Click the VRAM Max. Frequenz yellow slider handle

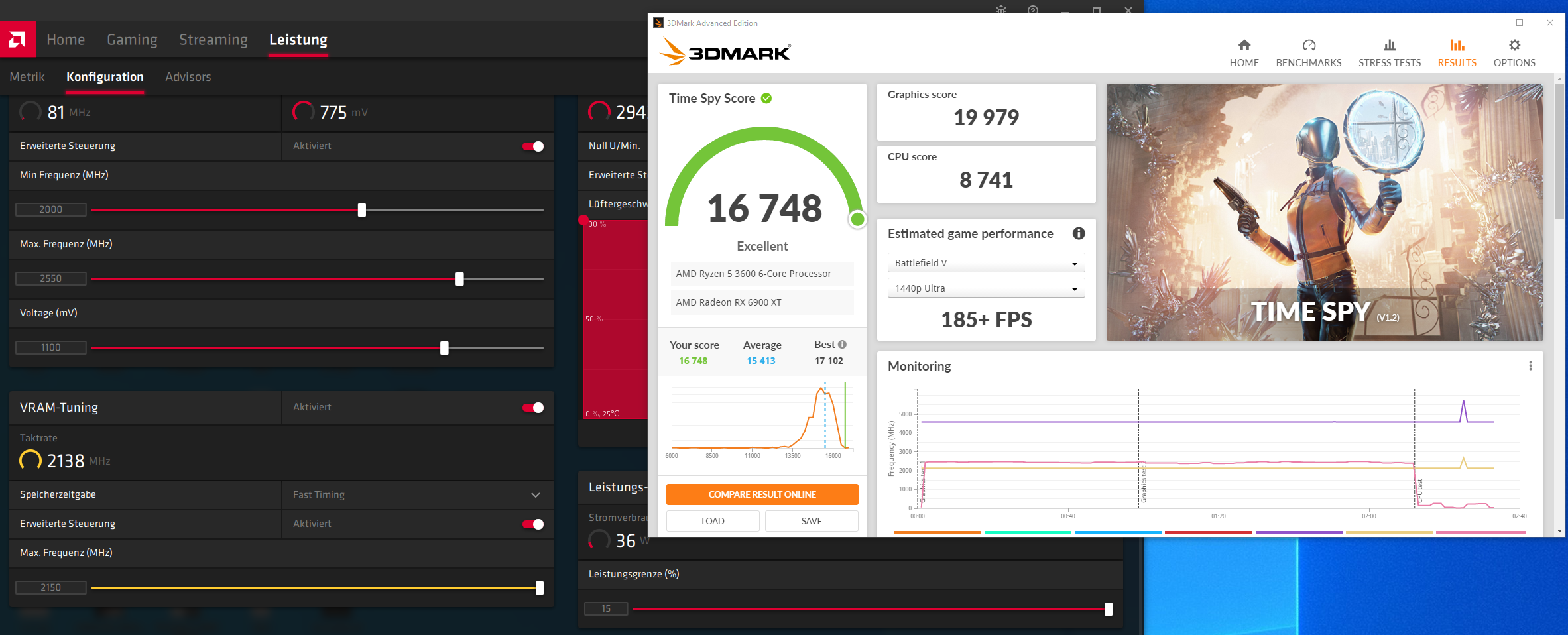coord(540,588)
